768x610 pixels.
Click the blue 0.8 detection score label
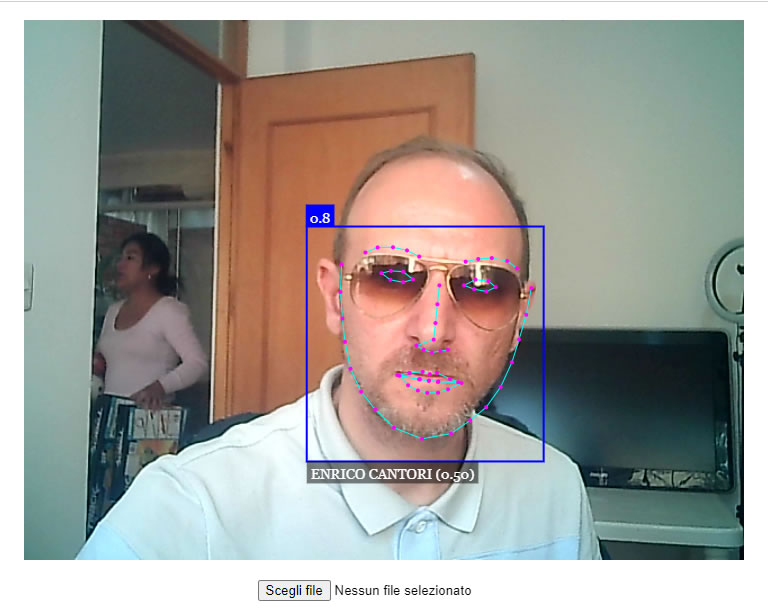(x=320, y=217)
